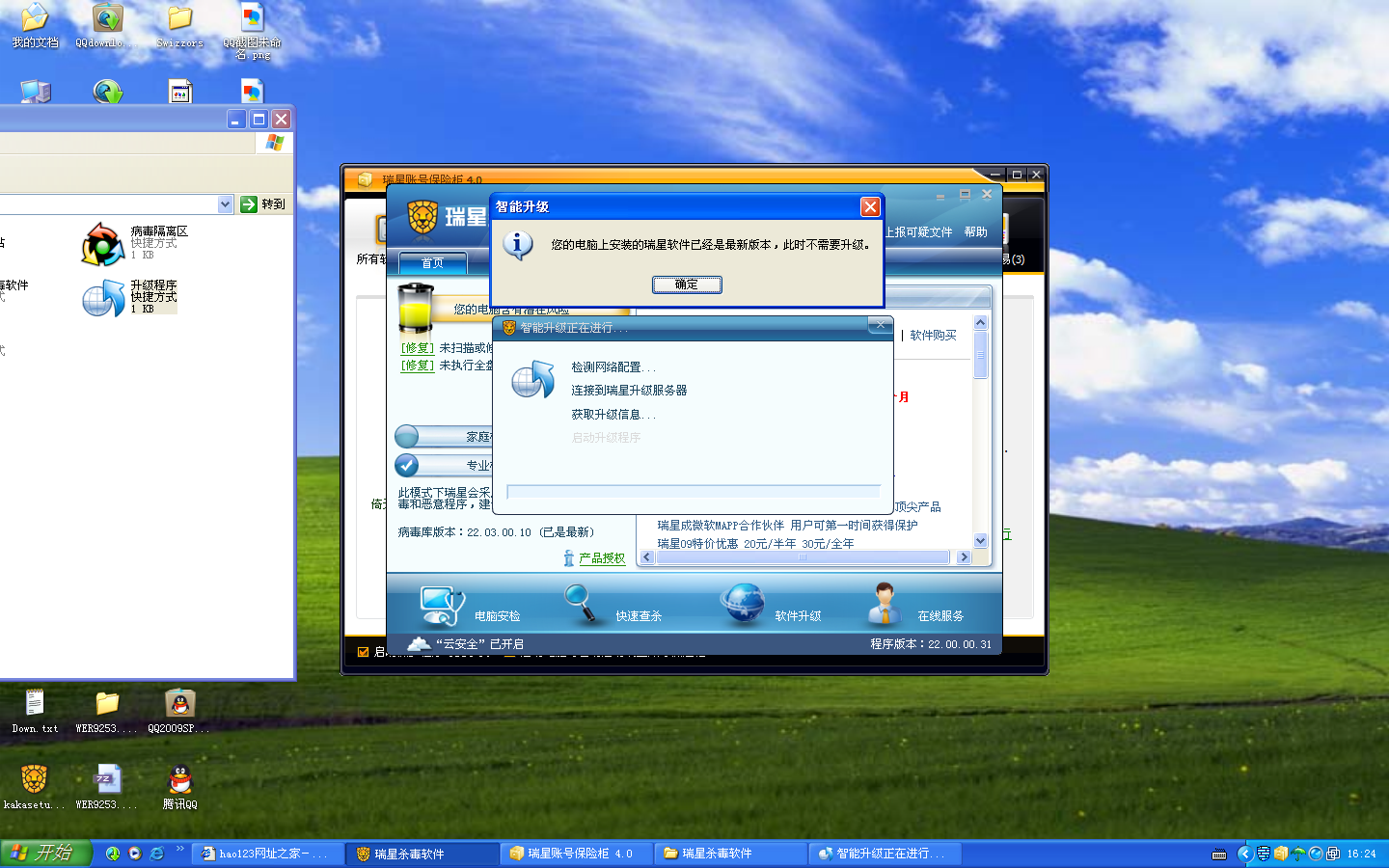Launch 腾讯QQ from the desktop
This screenshot has height=868, width=1389.
pos(179,787)
